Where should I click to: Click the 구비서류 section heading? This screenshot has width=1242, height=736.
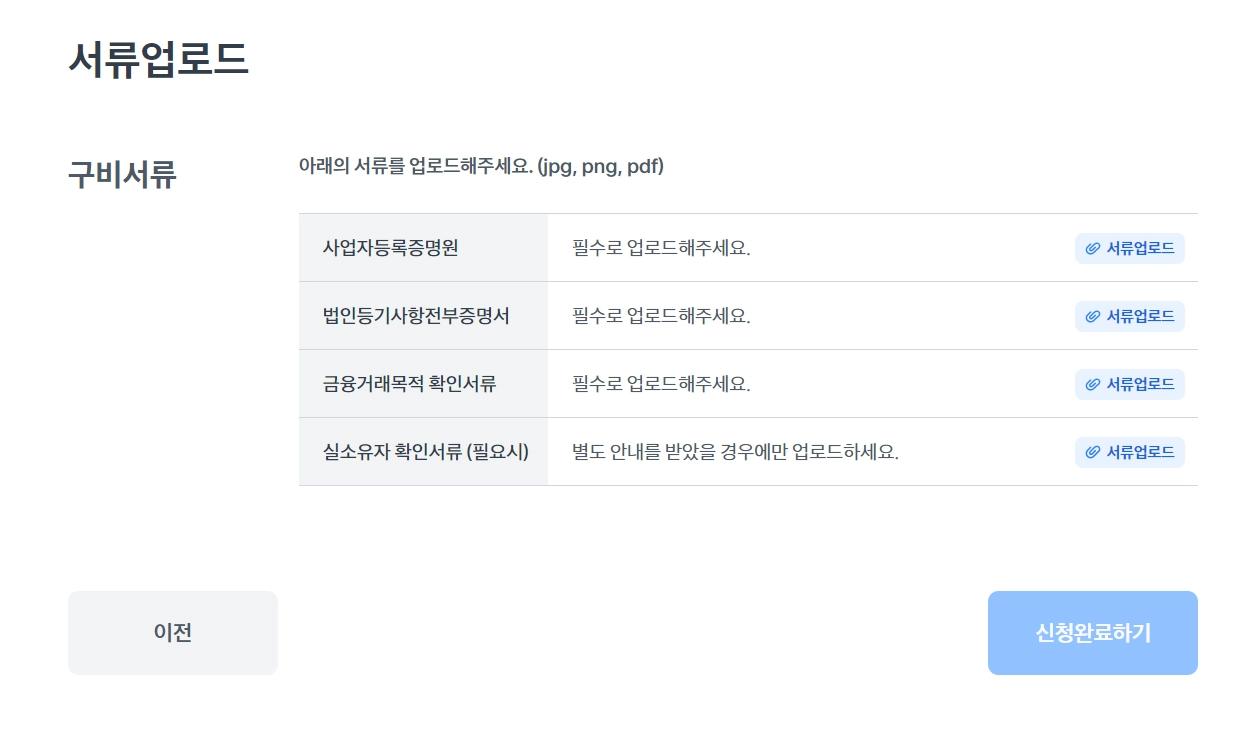pyautogui.click(x=122, y=175)
